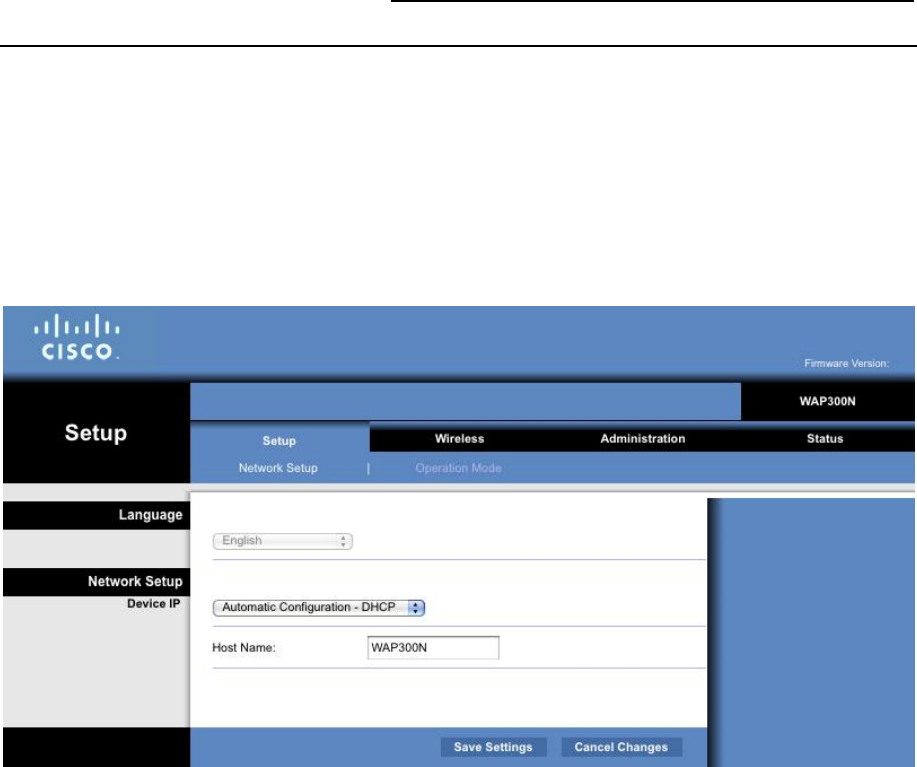Click the Cancel Changes button

click(621, 747)
